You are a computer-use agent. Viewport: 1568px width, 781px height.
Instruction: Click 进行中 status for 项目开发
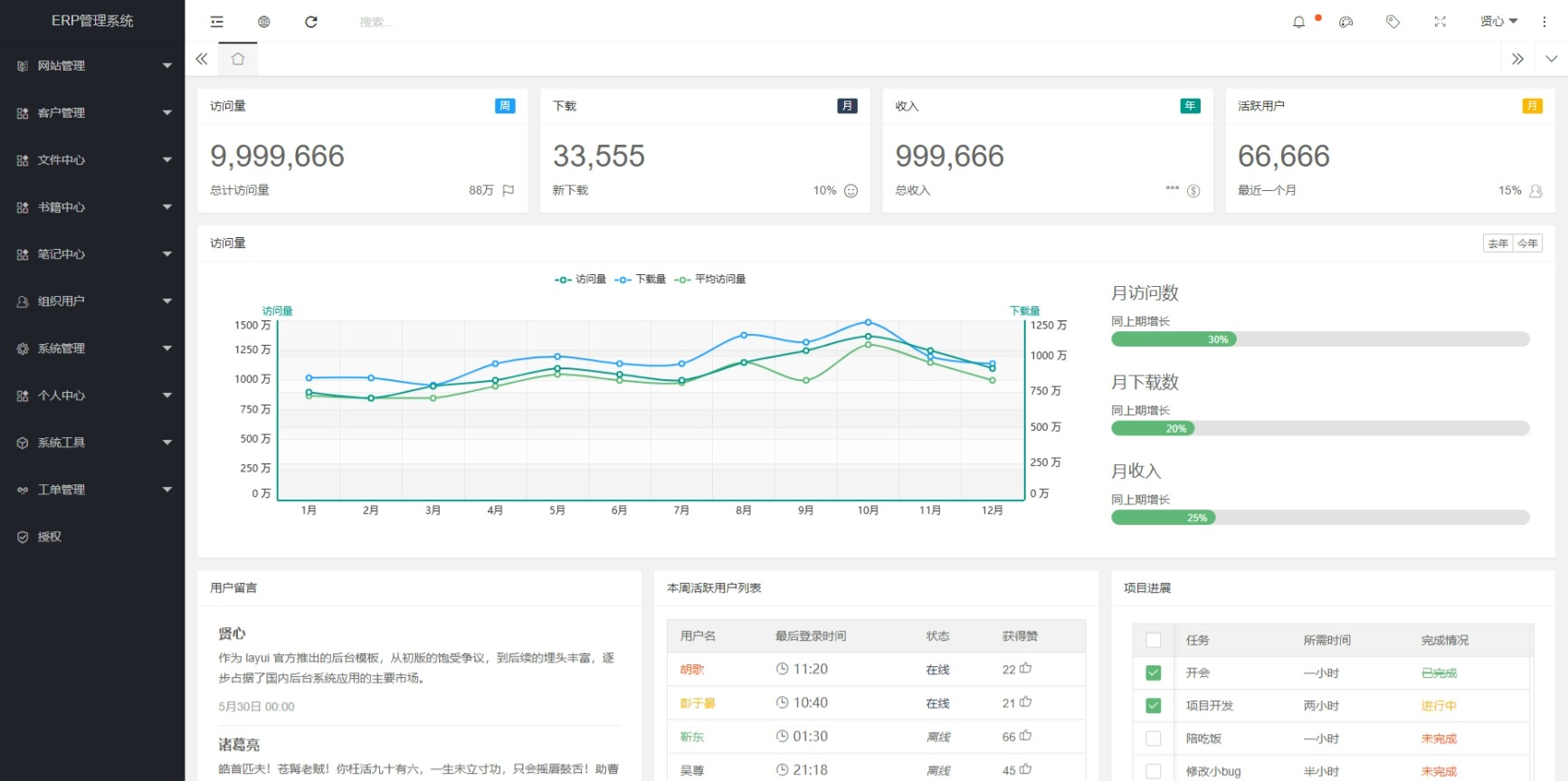pyautogui.click(x=1439, y=706)
